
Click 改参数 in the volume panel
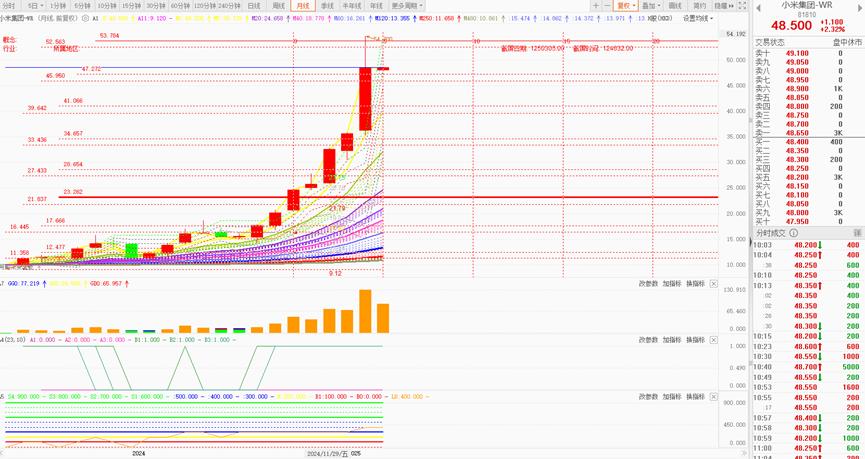[649, 283]
